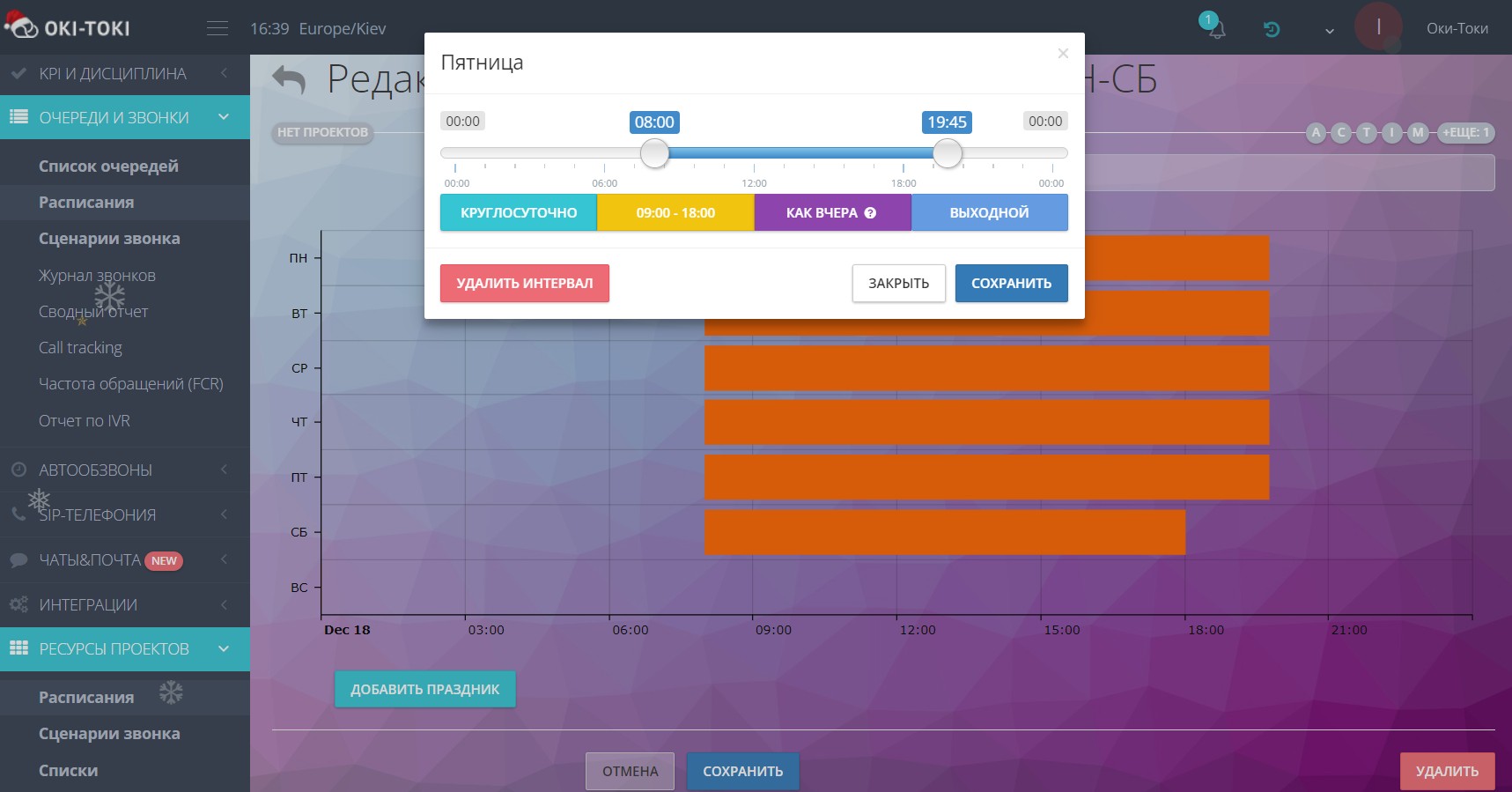Click the OKI-TOKI logo
Image resolution: width=1512 pixels, height=792 pixels.
point(68,26)
